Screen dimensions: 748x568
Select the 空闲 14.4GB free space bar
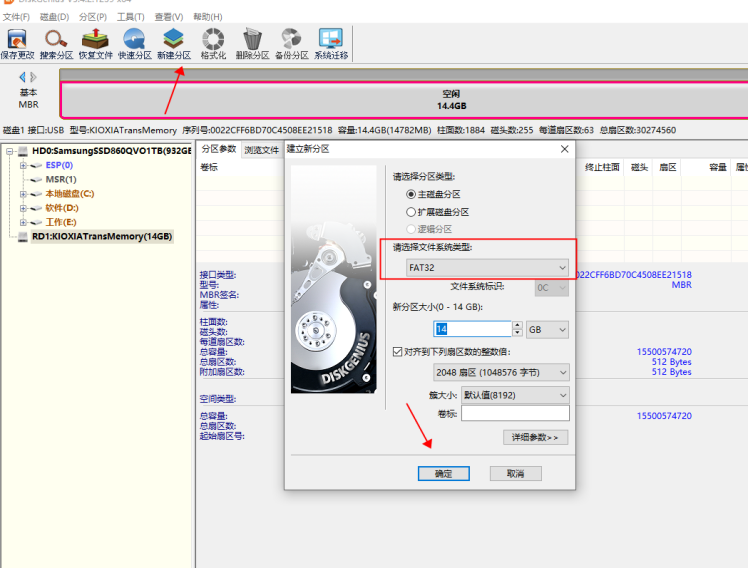point(404,100)
